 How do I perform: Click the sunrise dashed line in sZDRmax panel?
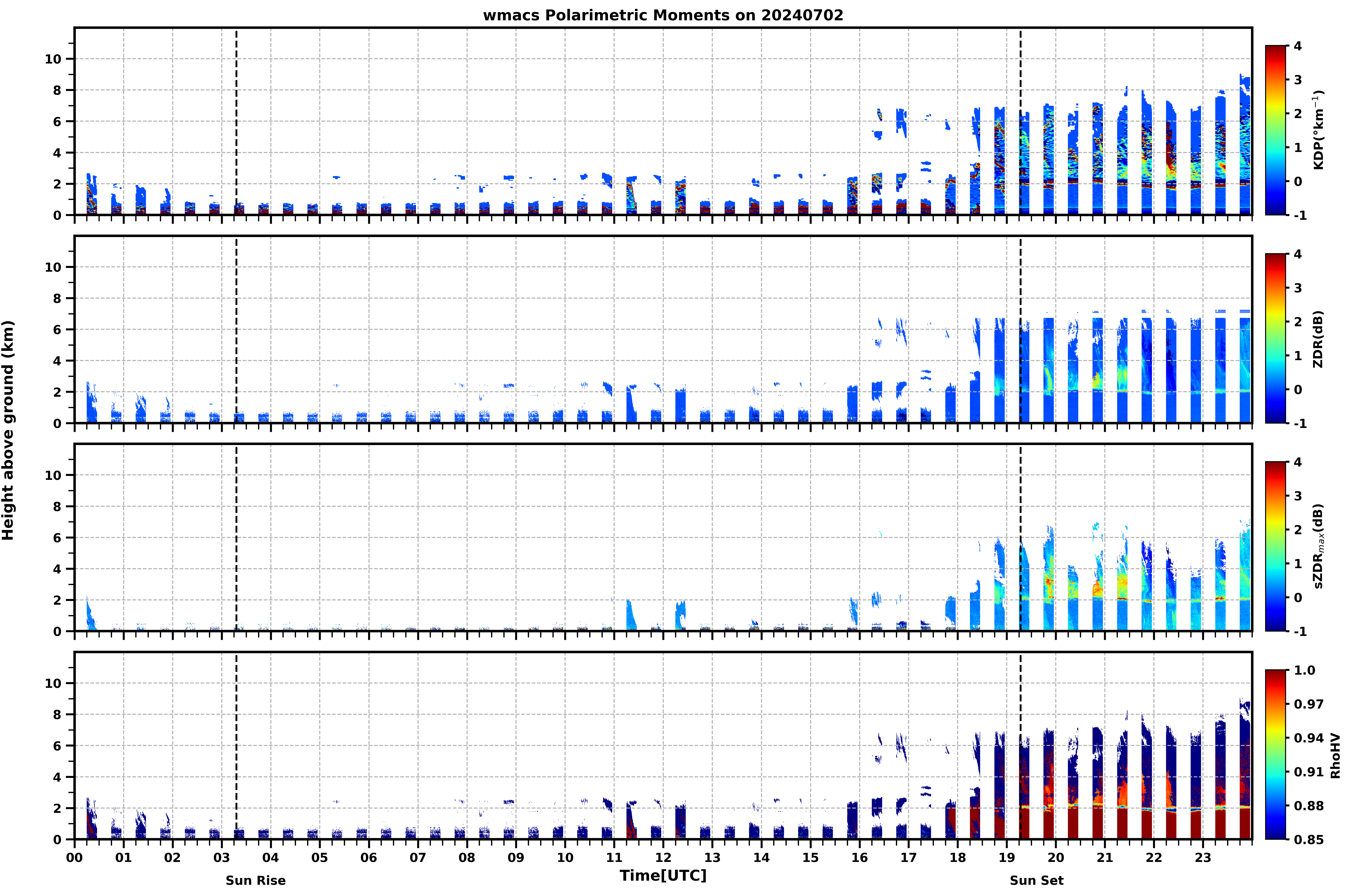pos(236,538)
